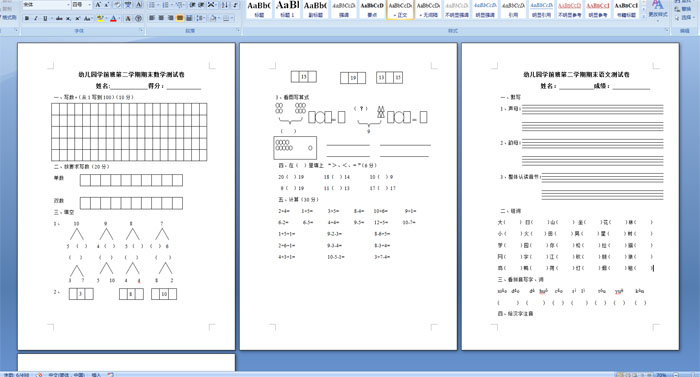
Task: Toggle justify paragraph alignment
Action: [179, 18]
